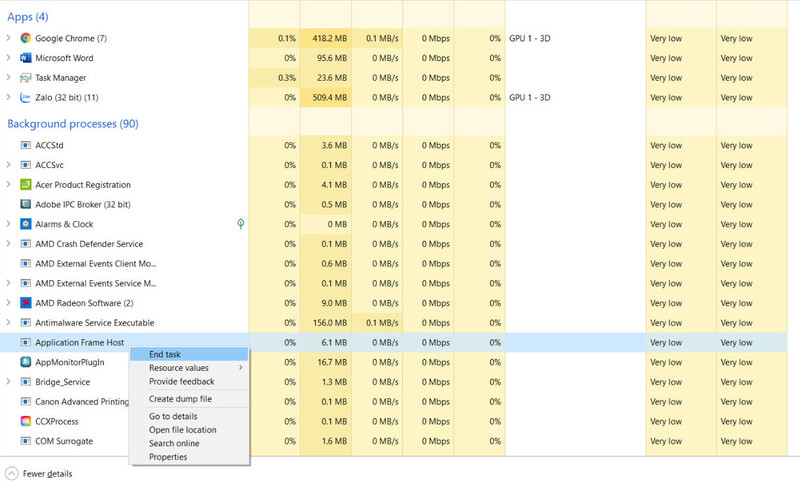Expand the AMD Crash Defender Service row
The height and width of the screenshot is (483, 800).
[x=8, y=243]
